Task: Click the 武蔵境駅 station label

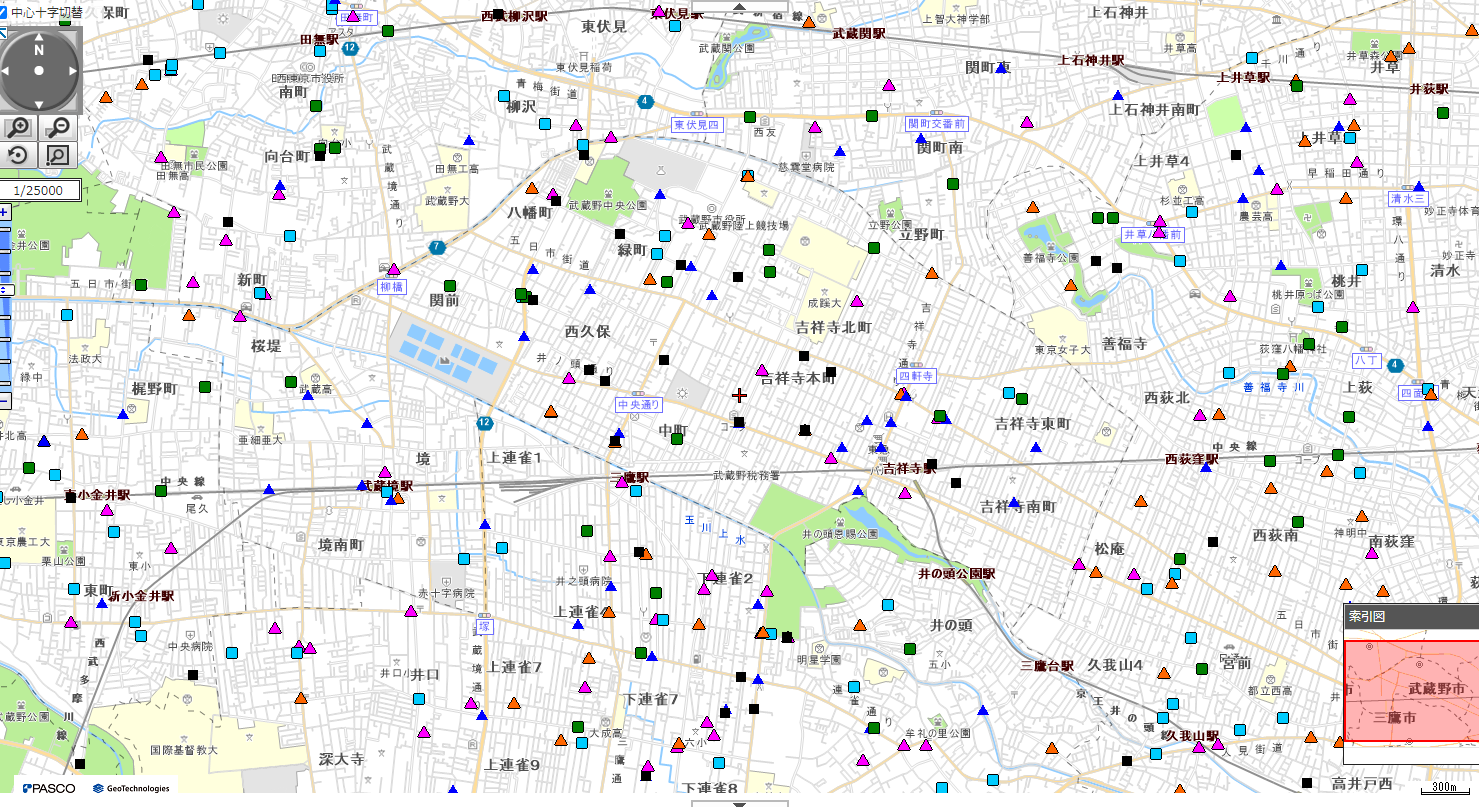Action: (x=386, y=486)
